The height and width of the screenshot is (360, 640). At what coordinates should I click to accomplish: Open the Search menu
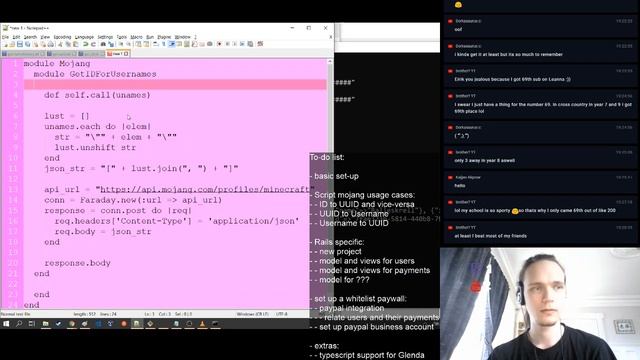click(30, 37)
